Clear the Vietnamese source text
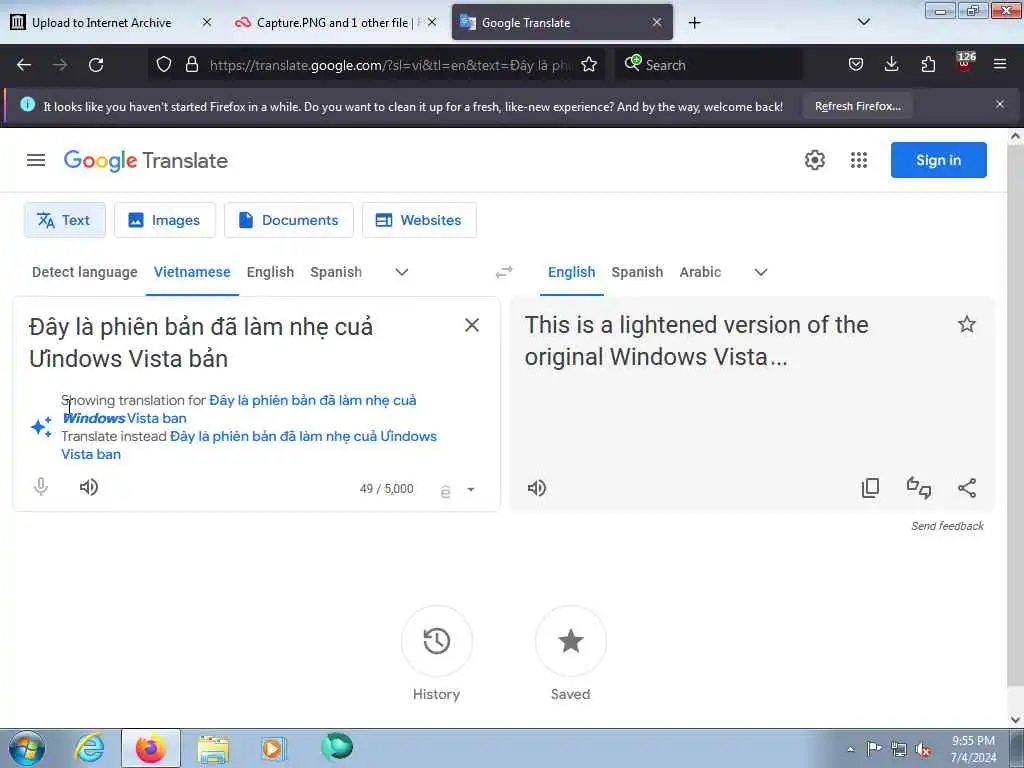The height and width of the screenshot is (768, 1024). [x=472, y=325]
